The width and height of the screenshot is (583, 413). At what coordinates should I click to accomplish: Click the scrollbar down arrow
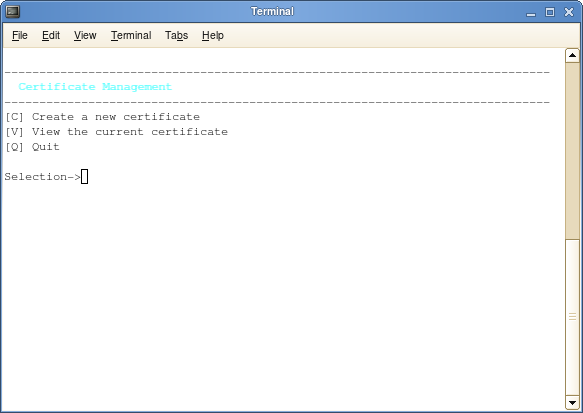click(x=572, y=403)
